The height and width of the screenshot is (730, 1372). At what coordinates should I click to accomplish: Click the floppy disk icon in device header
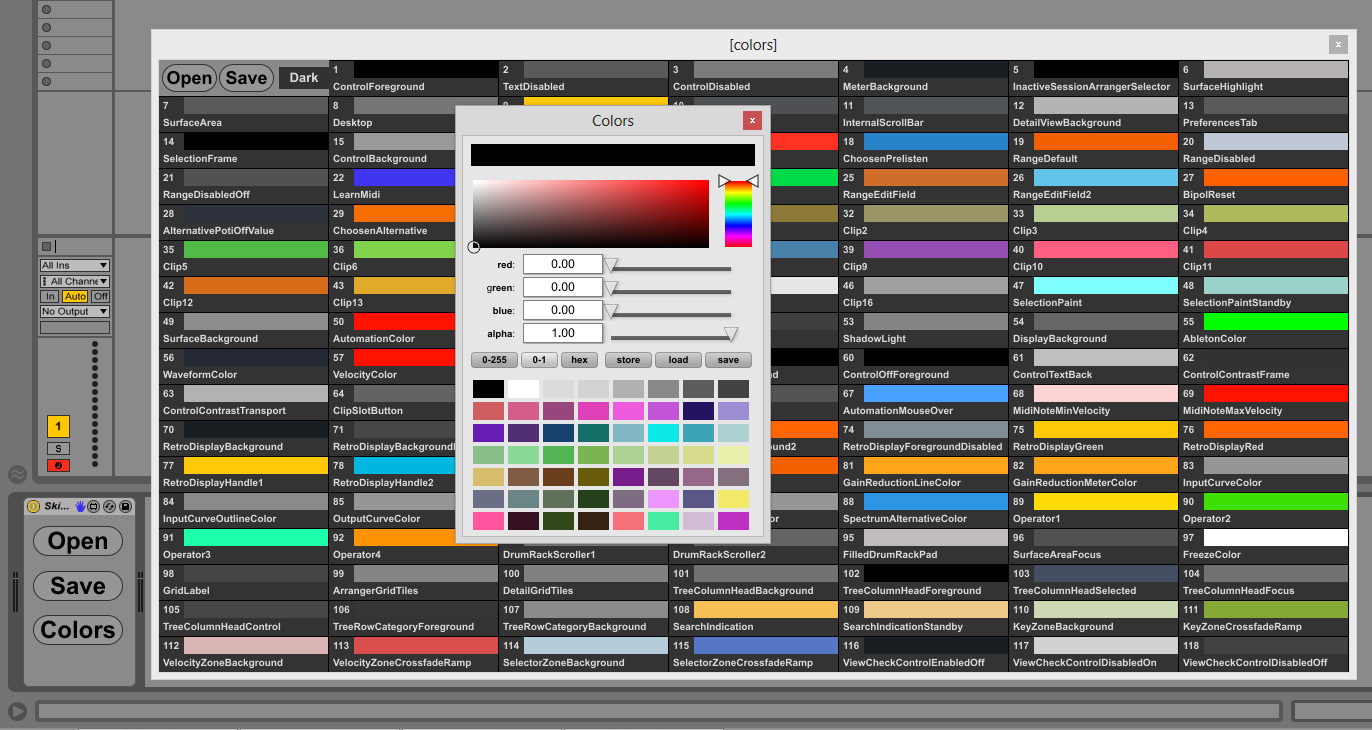[x=125, y=507]
